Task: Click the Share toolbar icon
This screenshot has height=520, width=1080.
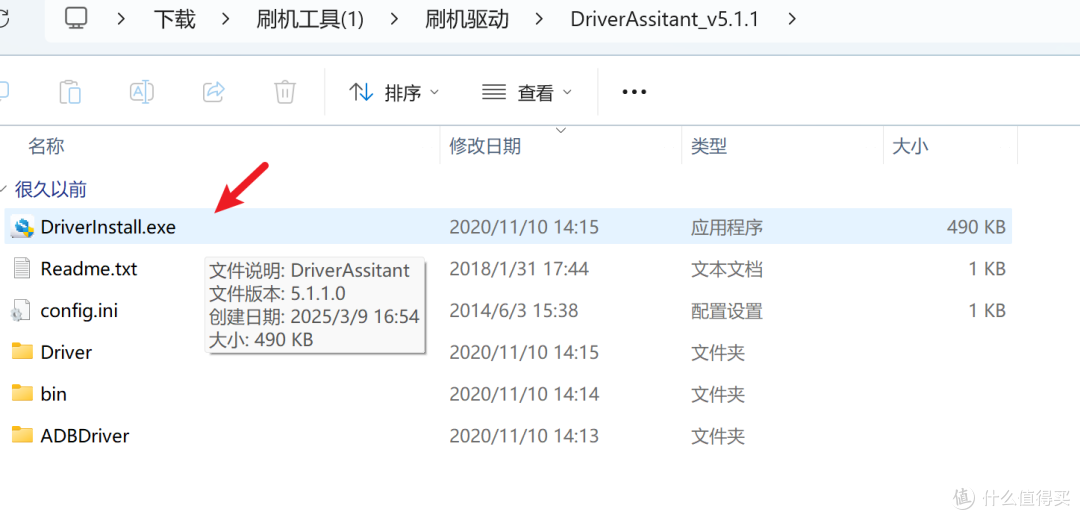Action: pyautogui.click(x=214, y=91)
